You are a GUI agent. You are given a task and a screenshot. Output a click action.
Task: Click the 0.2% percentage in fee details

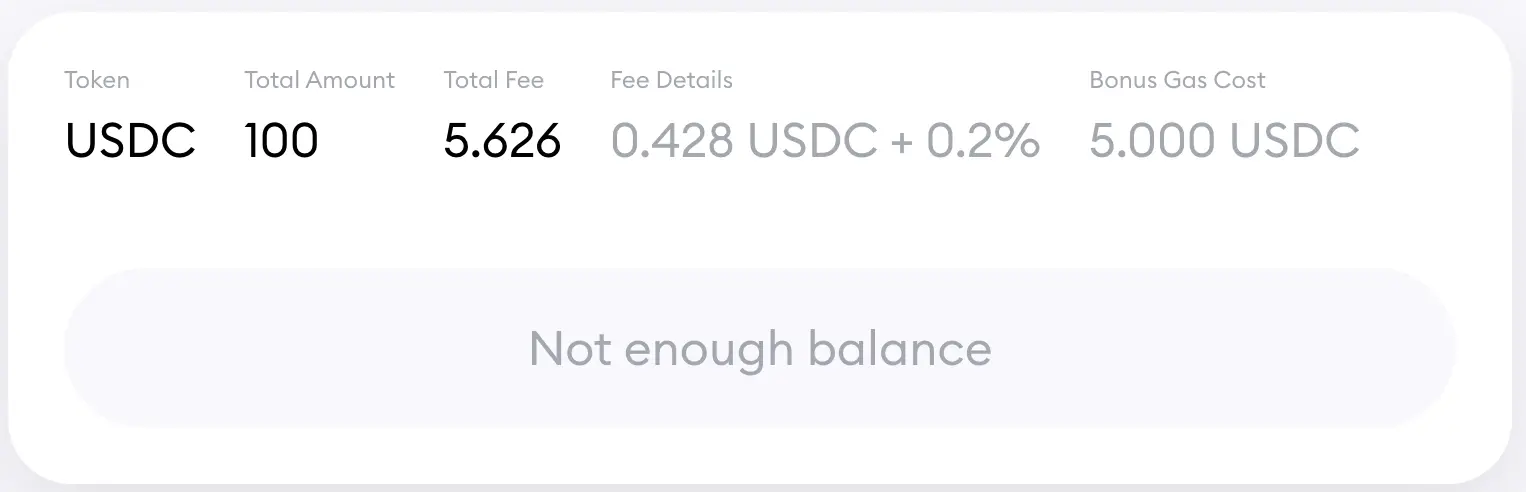[983, 141]
